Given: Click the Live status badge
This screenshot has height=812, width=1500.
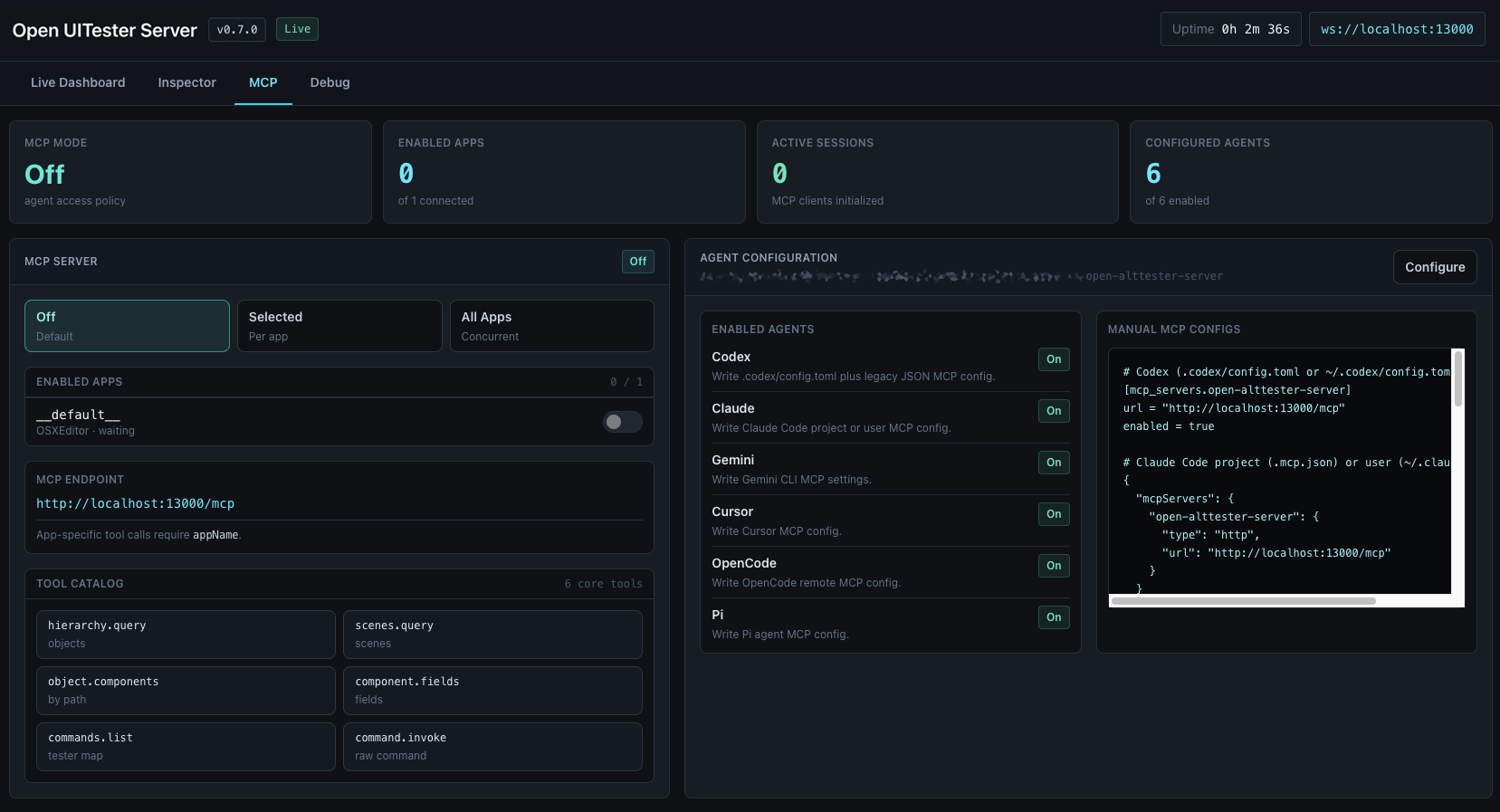Looking at the screenshot, I should point(297,29).
